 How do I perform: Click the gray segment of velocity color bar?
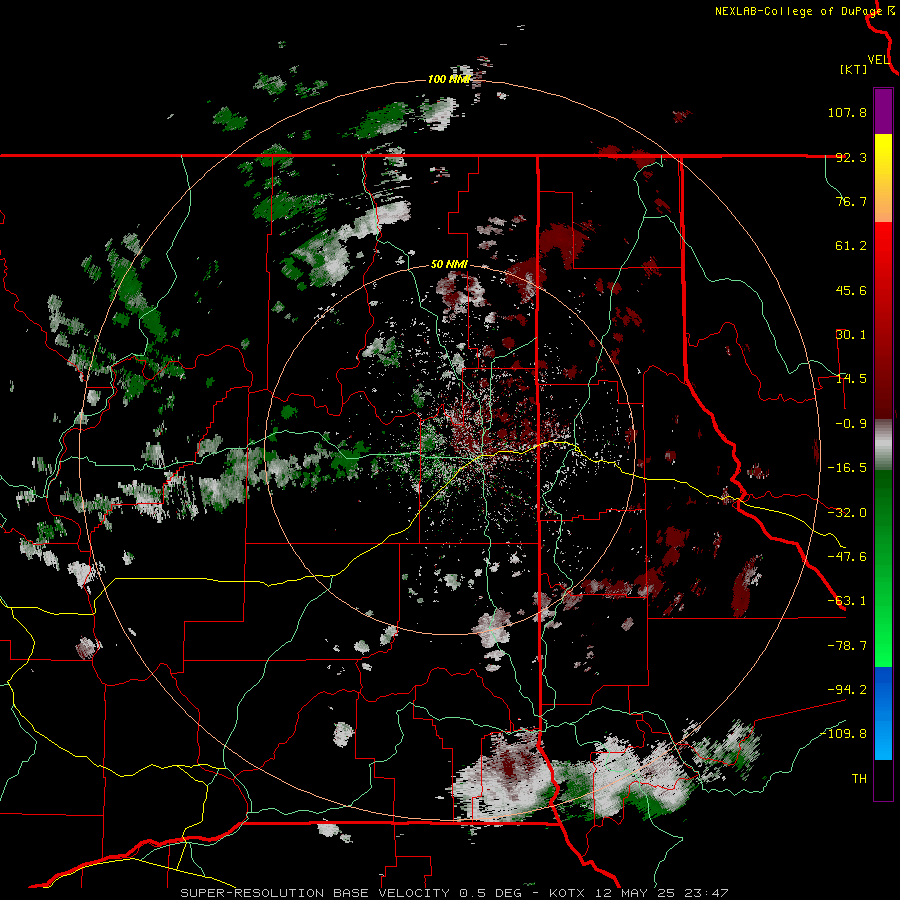(x=883, y=445)
